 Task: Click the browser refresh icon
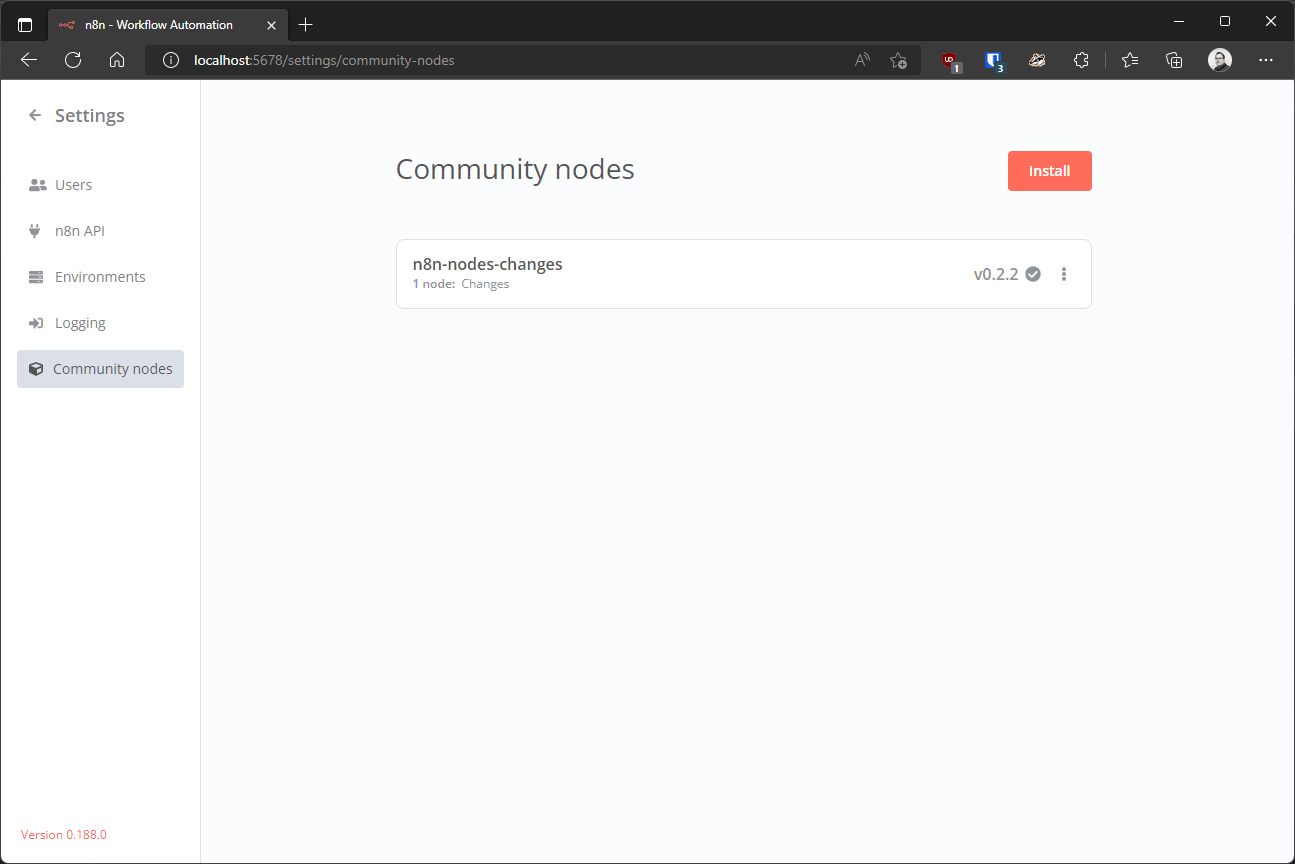[73, 60]
